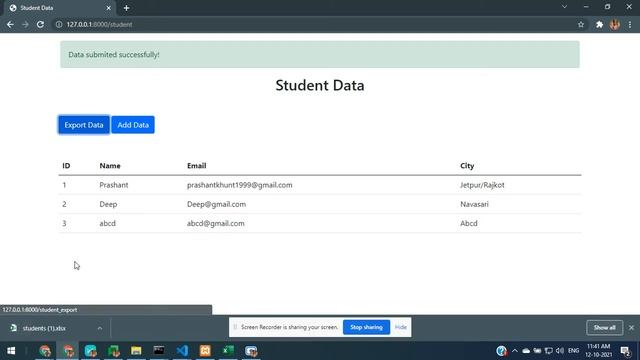This screenshot has width=640, height=360.
Task: Open the Chrome three-dot menu
Action: (x=630, y=24)
